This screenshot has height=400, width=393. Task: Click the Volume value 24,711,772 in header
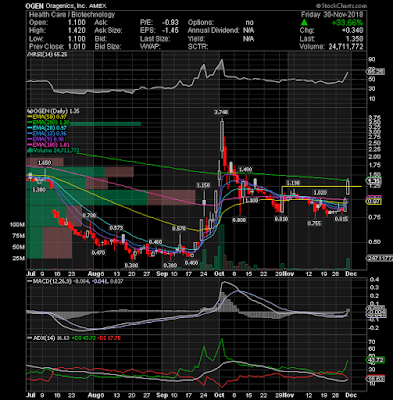pyautogui.click(x=346, y=46)
